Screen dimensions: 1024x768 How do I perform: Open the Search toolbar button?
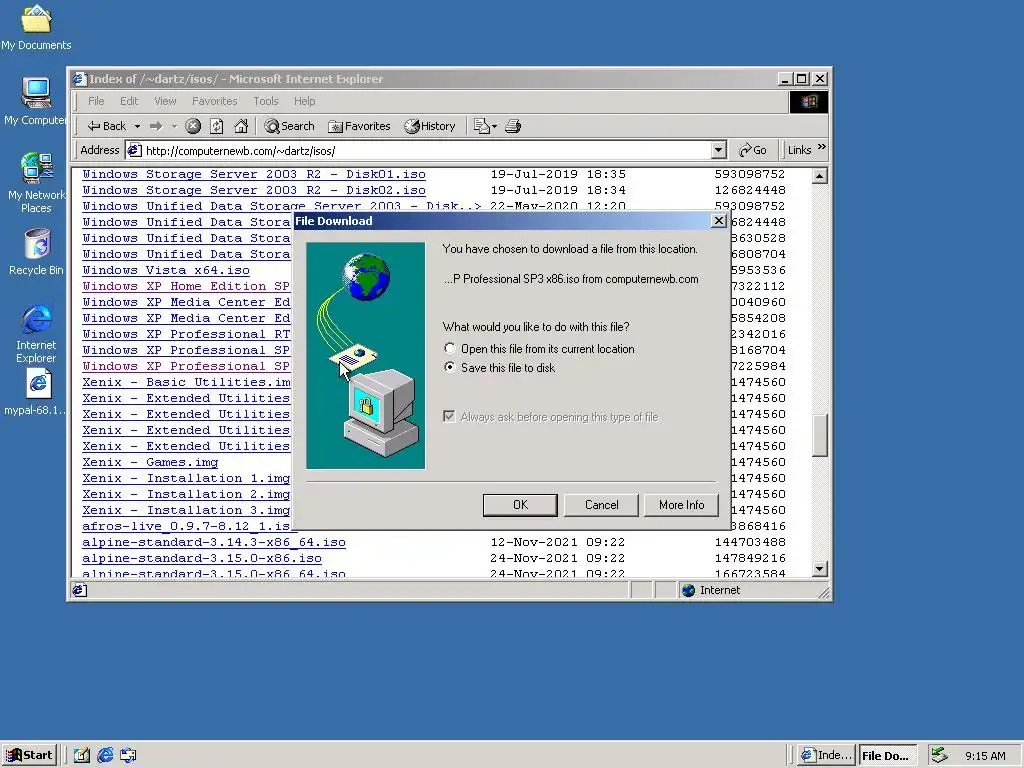tap(289, 126)
